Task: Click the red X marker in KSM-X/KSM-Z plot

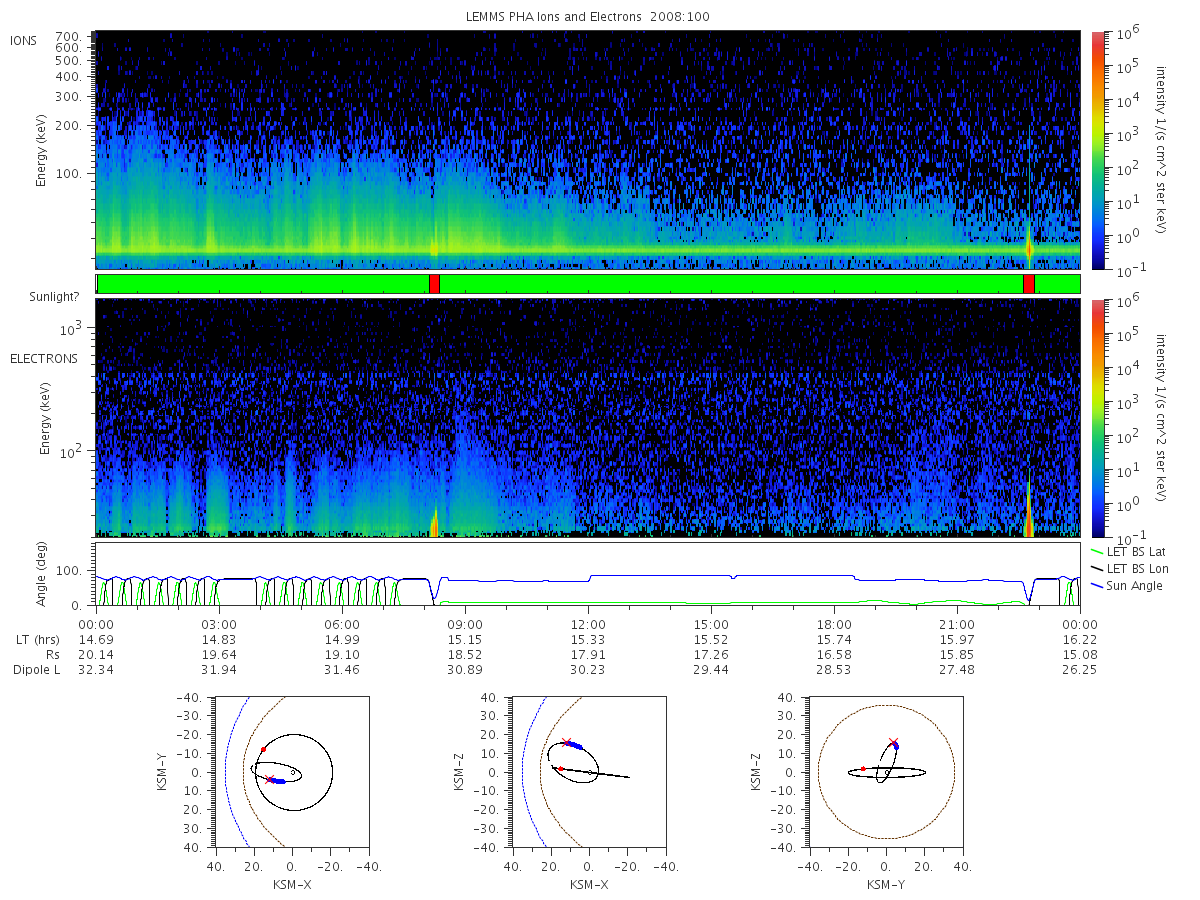Action: (x=566, y=742)
